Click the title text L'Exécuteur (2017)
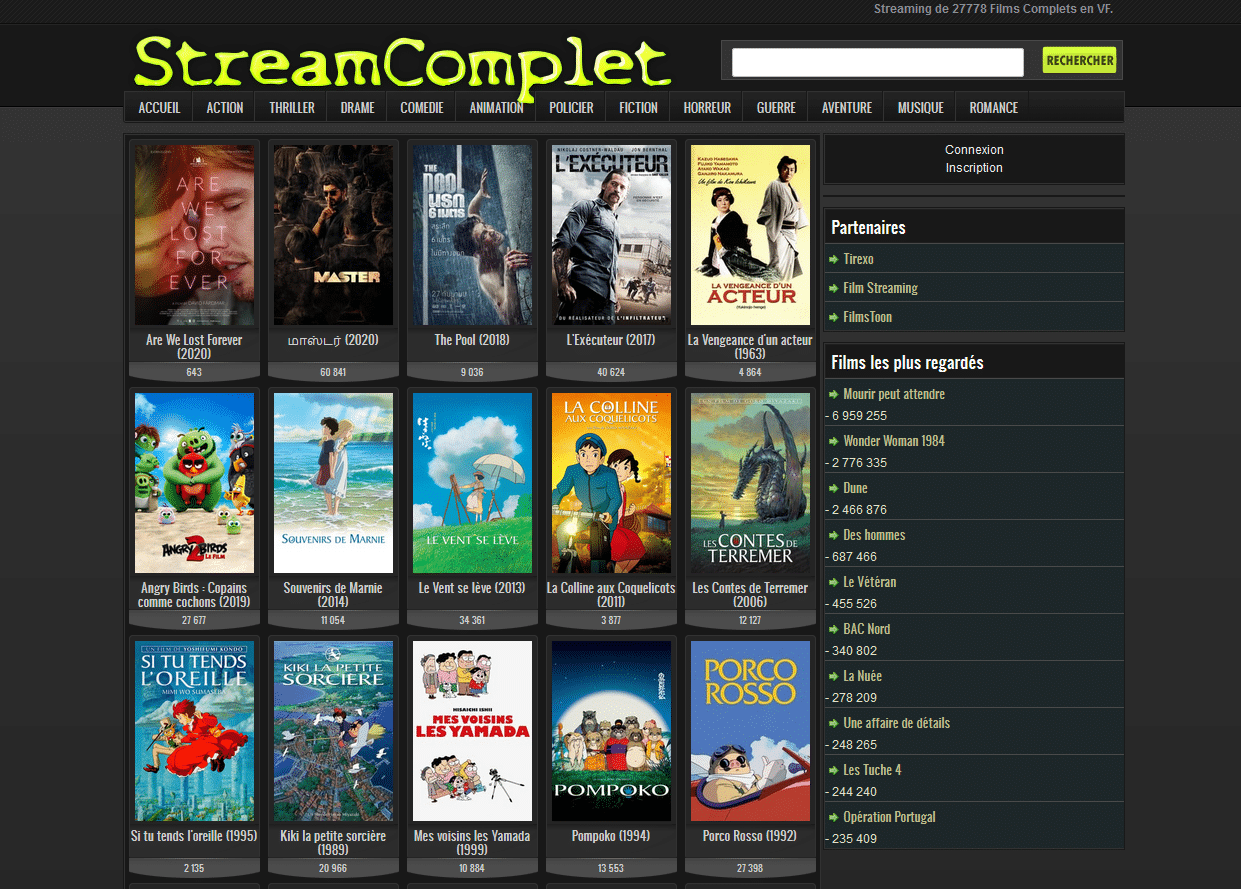 coord(611,340)
